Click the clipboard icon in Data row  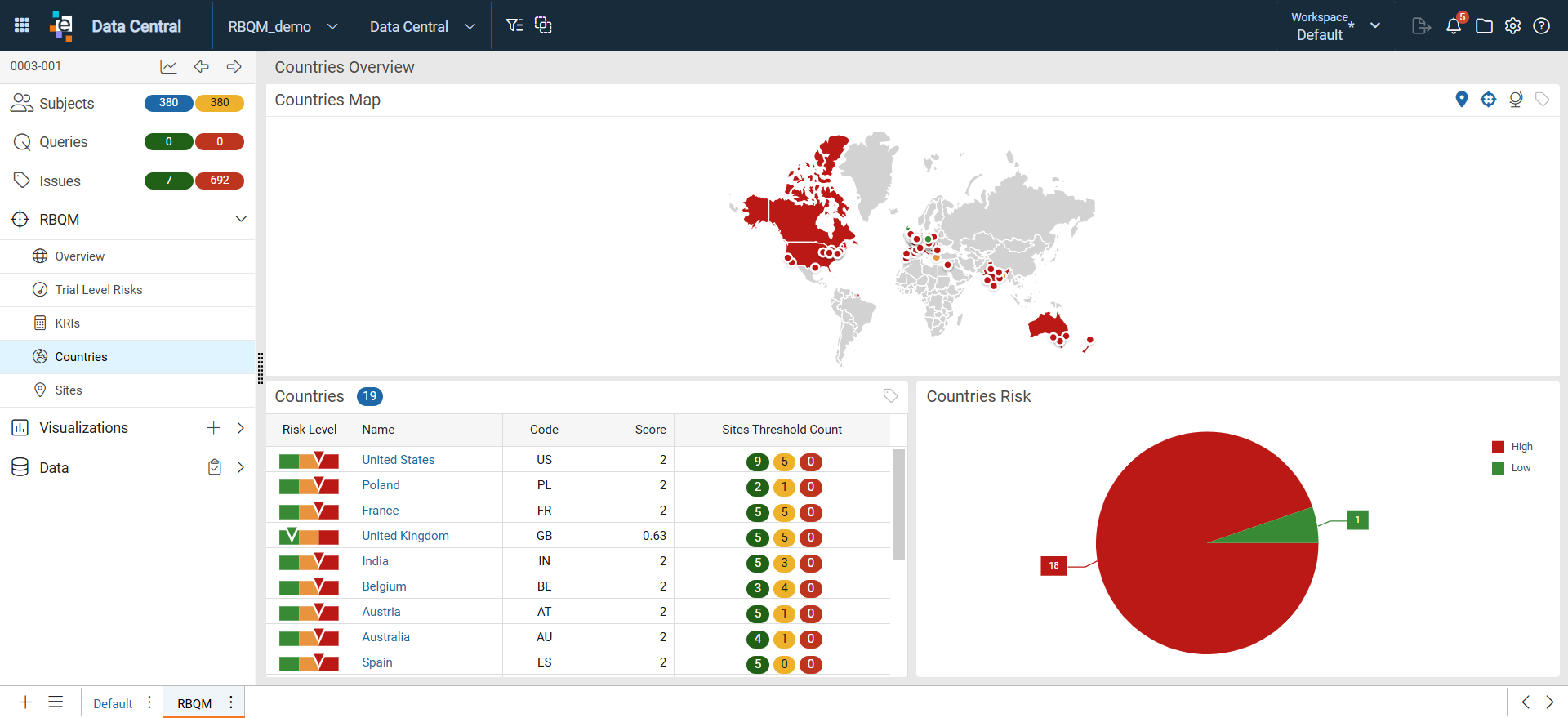tap(214, 467)
